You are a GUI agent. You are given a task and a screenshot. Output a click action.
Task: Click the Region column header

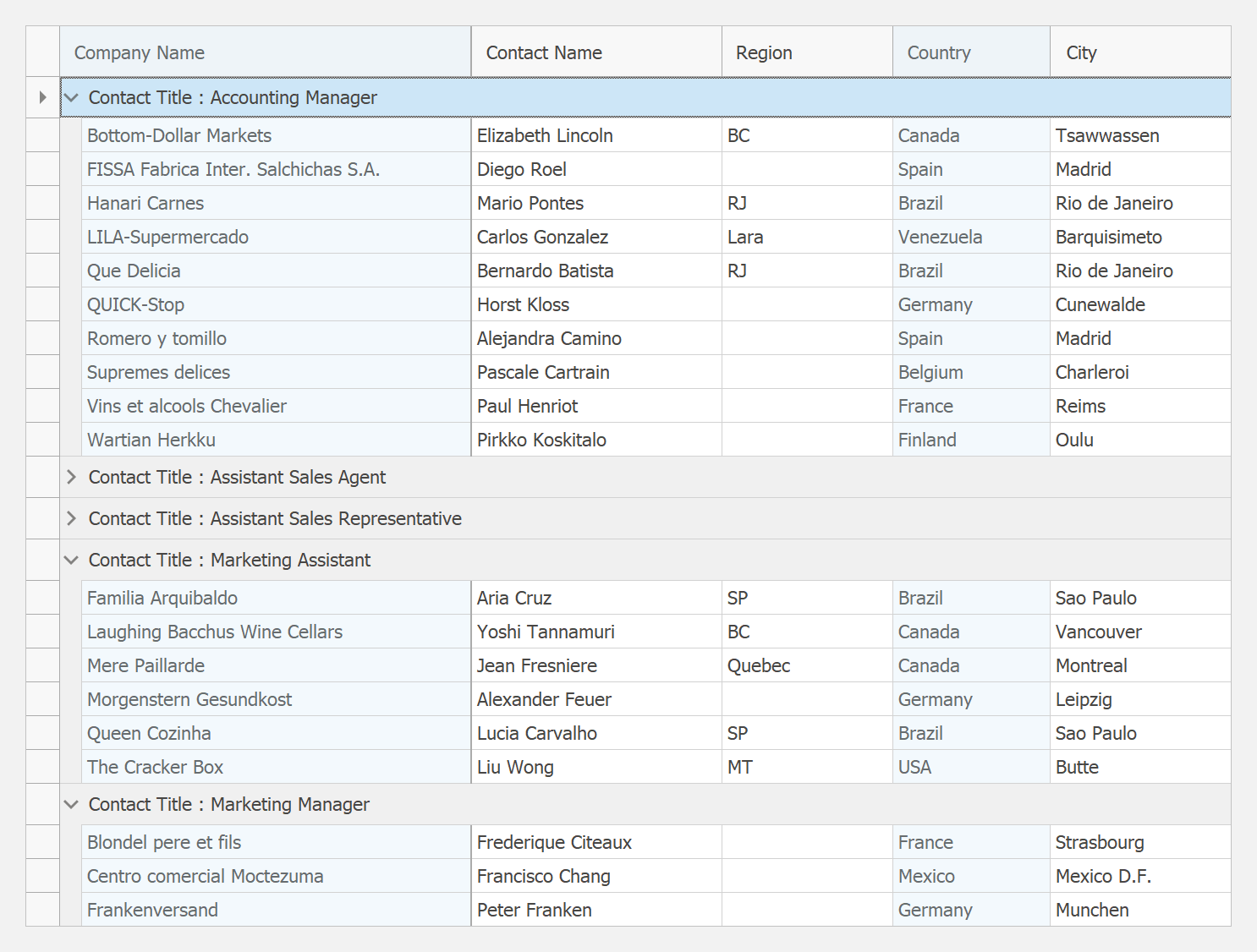(764, 52)
